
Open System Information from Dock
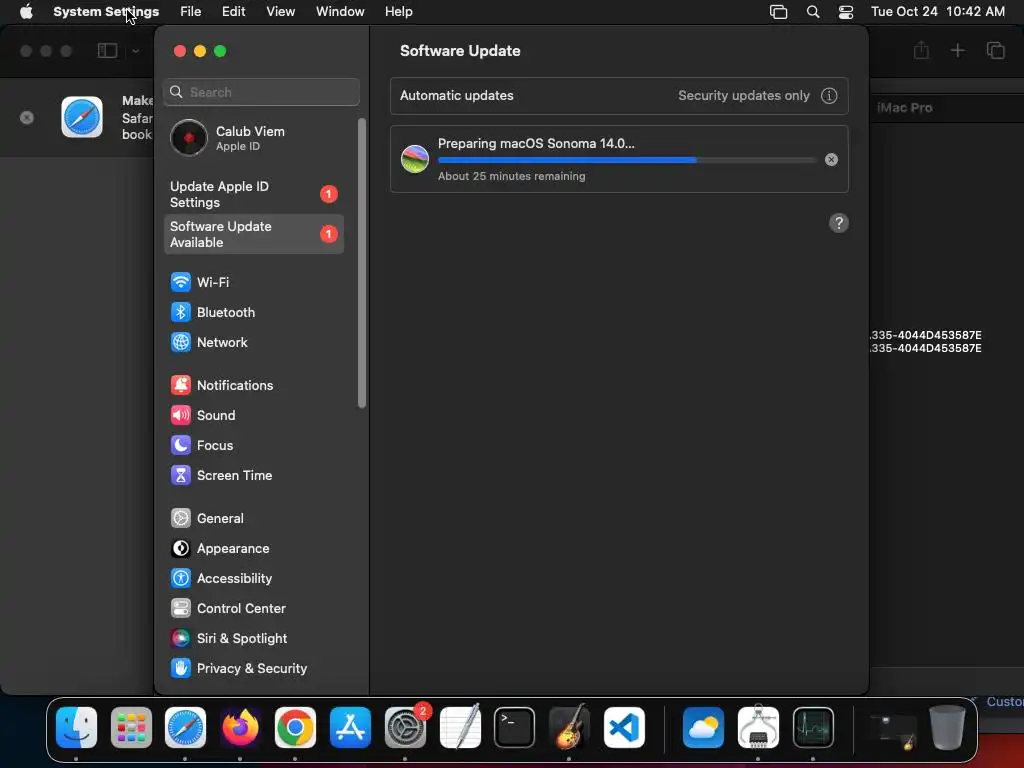(x=758, y=728)
